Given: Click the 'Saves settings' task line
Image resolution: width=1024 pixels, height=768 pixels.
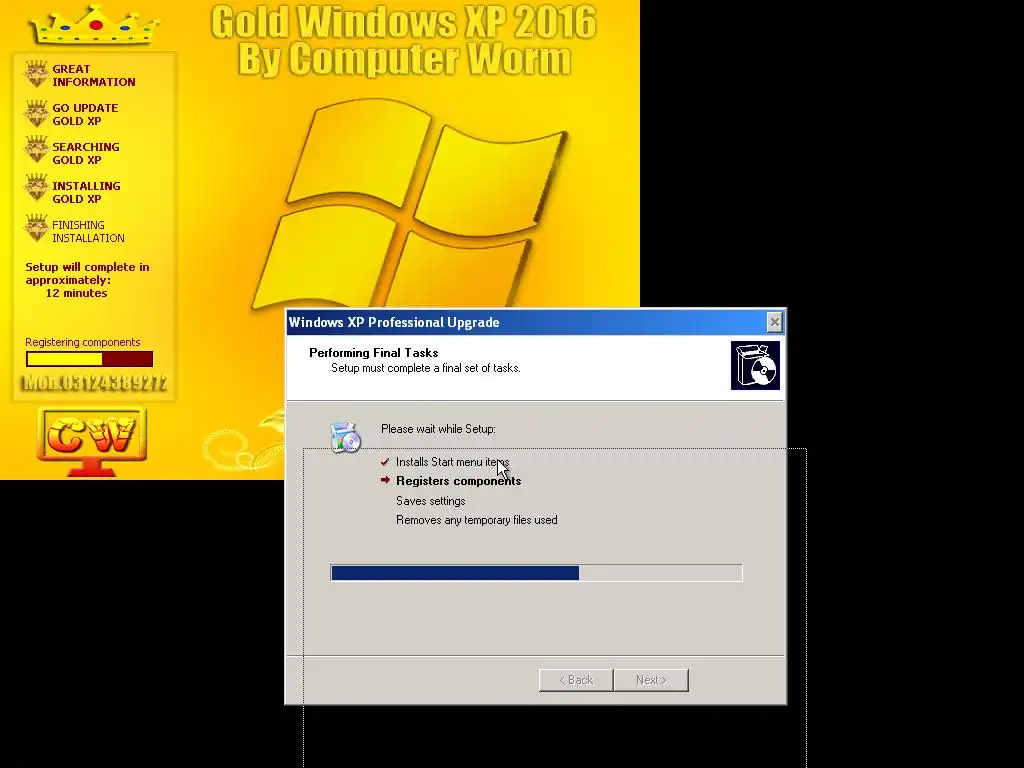Looking at the screenshot, I should coord(431,501).
